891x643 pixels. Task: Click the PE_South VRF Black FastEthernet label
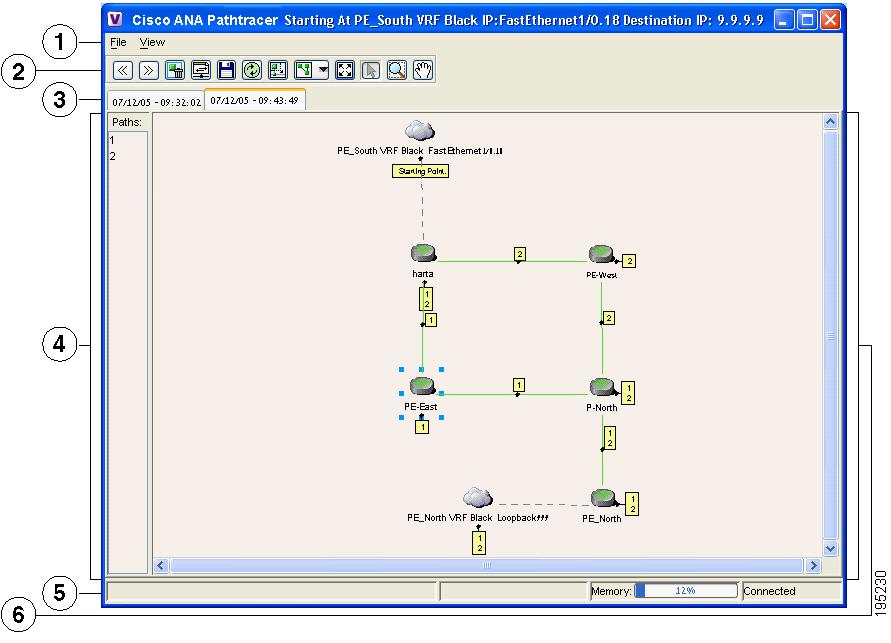[x=420, y=151]
